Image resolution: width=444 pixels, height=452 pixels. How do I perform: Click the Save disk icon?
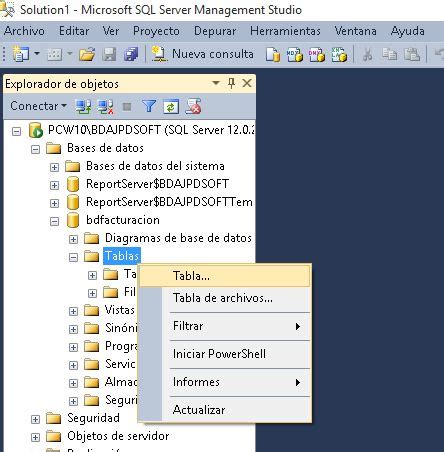[109, 54]
